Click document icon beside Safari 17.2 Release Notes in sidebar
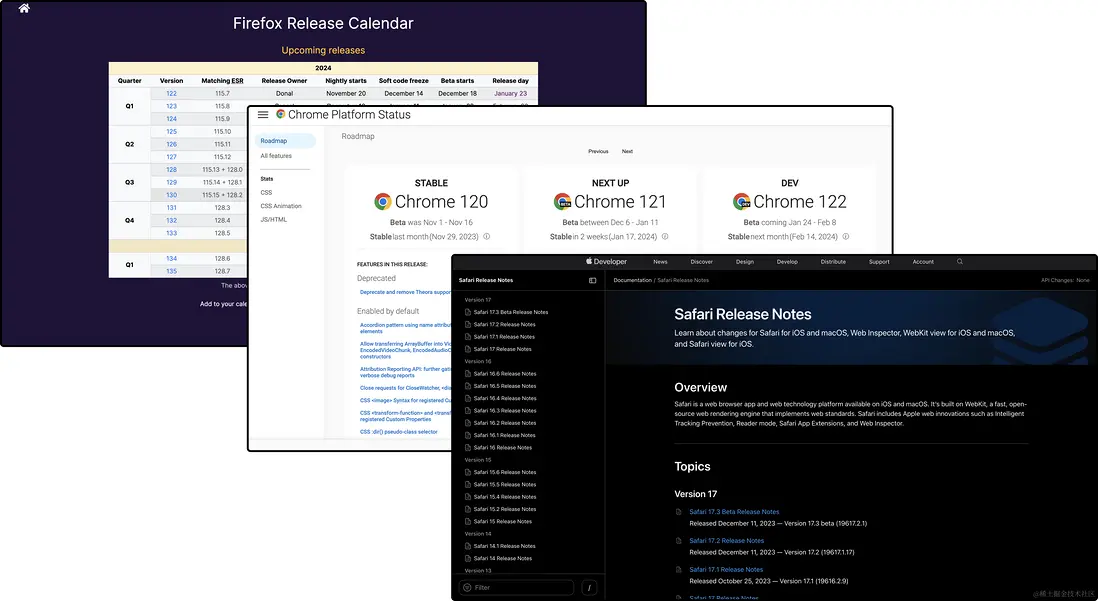The width and height of the screenshot is (1098, 601). tap(468, 324)
